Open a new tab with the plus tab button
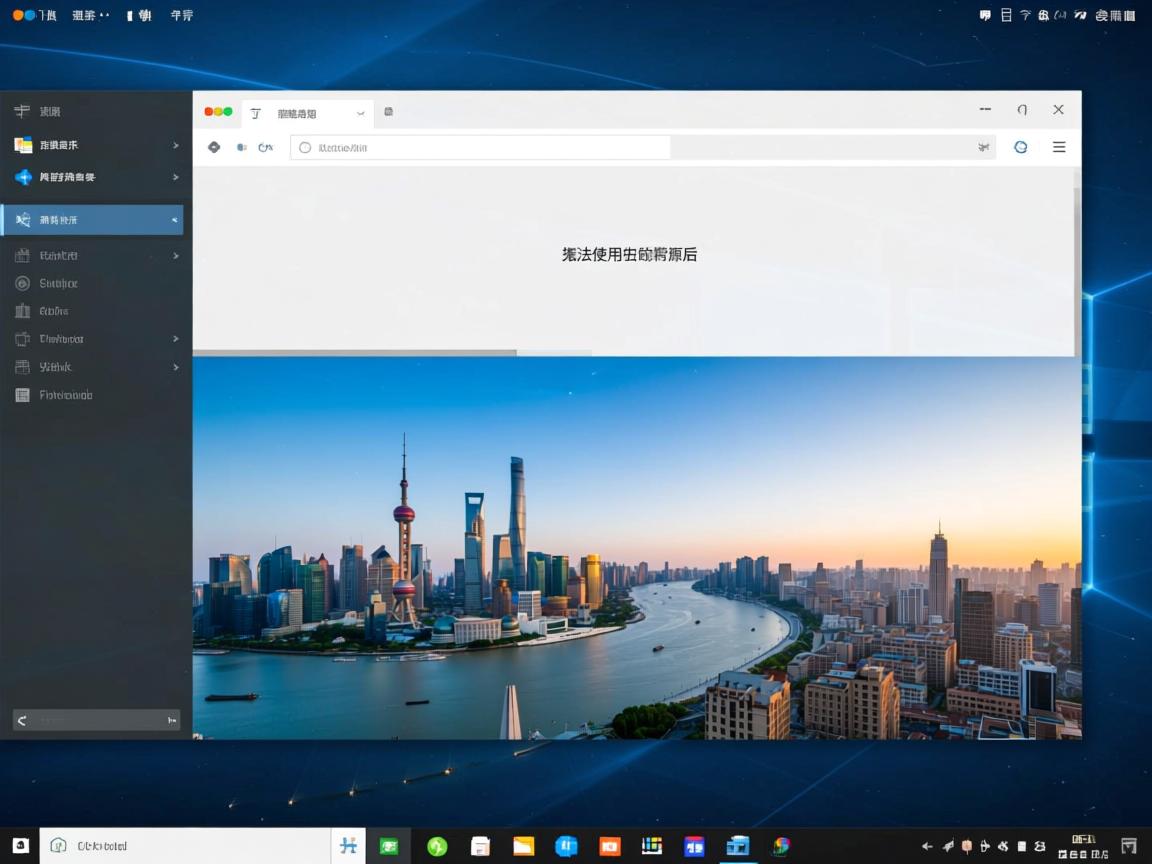1152x864 pixels. point(388,112)
